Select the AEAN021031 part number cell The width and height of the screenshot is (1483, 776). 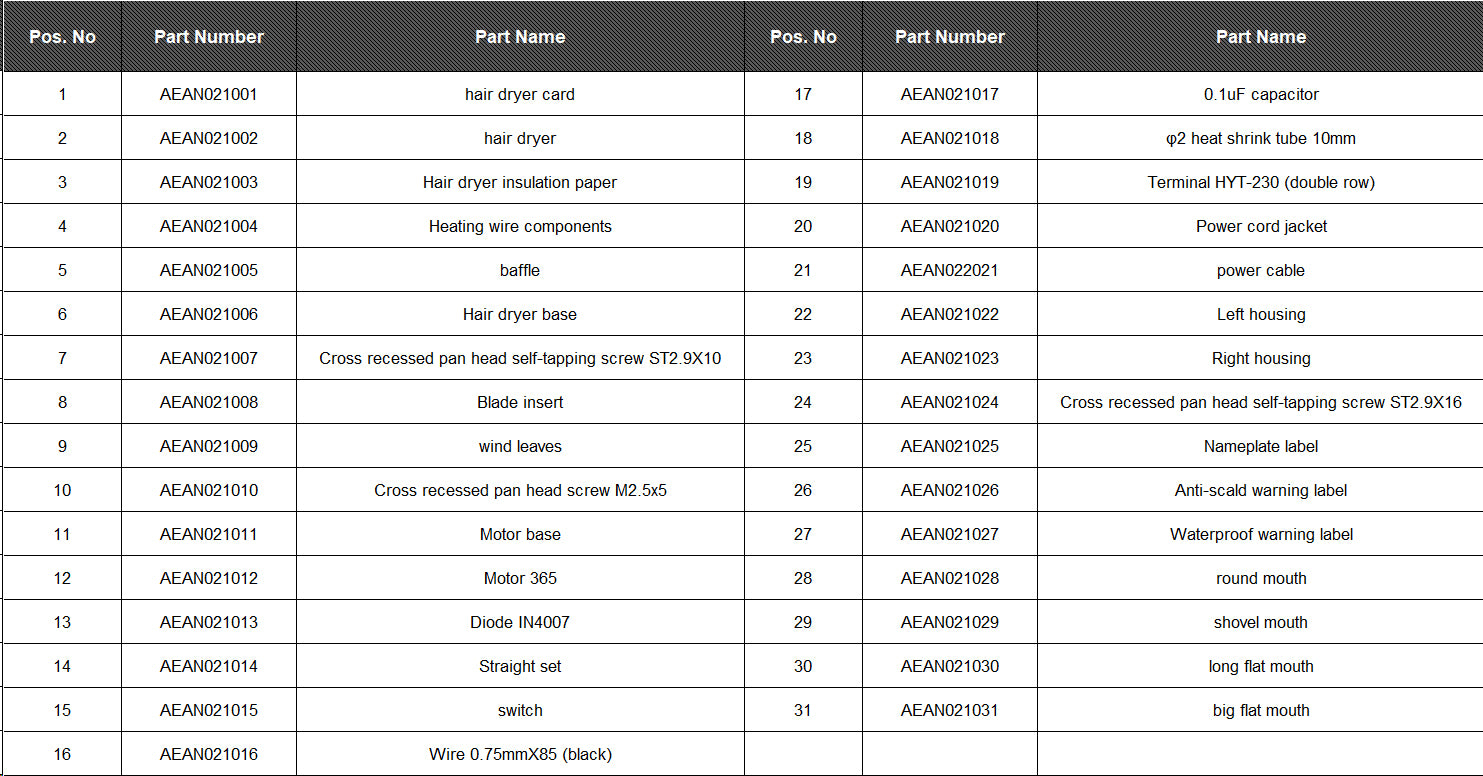click(x=949, y=710)
